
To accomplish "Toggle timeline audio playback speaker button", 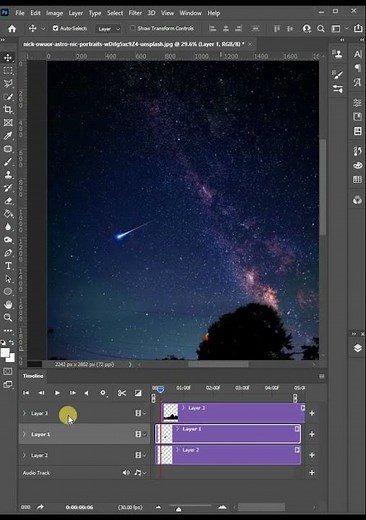I will [x=87, y=393].
